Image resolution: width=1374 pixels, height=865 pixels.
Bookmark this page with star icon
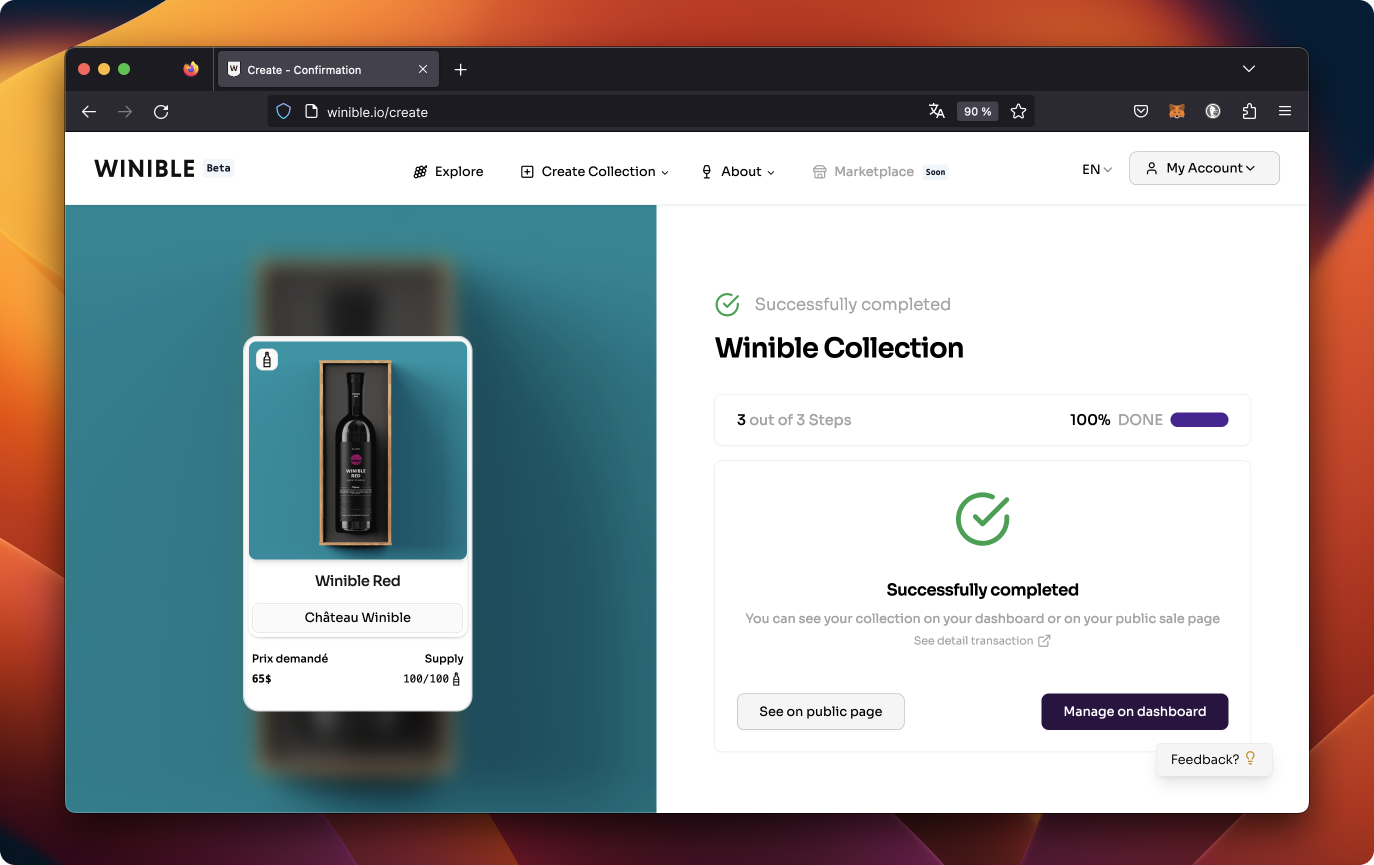[x=1019, y=112]
